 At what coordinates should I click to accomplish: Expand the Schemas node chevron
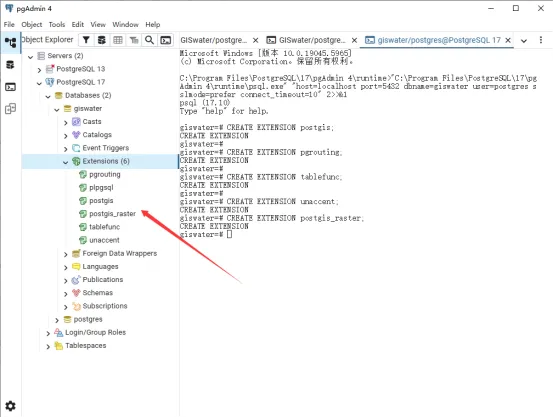coord(65,294)
